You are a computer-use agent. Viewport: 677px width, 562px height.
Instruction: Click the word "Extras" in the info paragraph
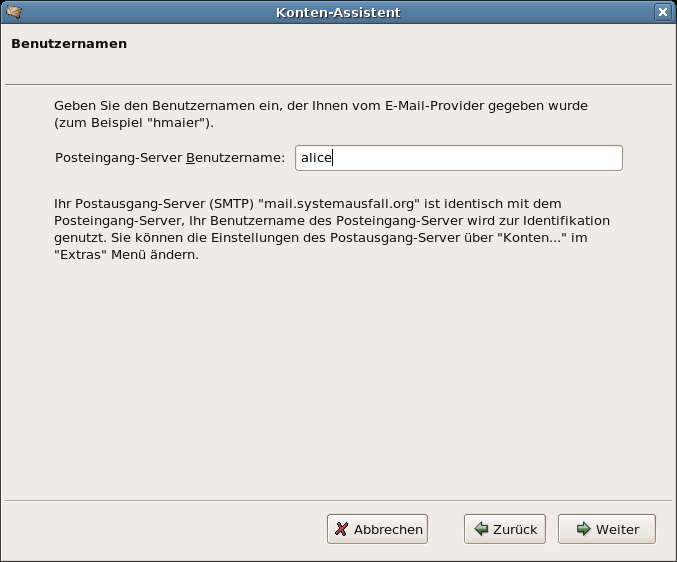point(81,255)
